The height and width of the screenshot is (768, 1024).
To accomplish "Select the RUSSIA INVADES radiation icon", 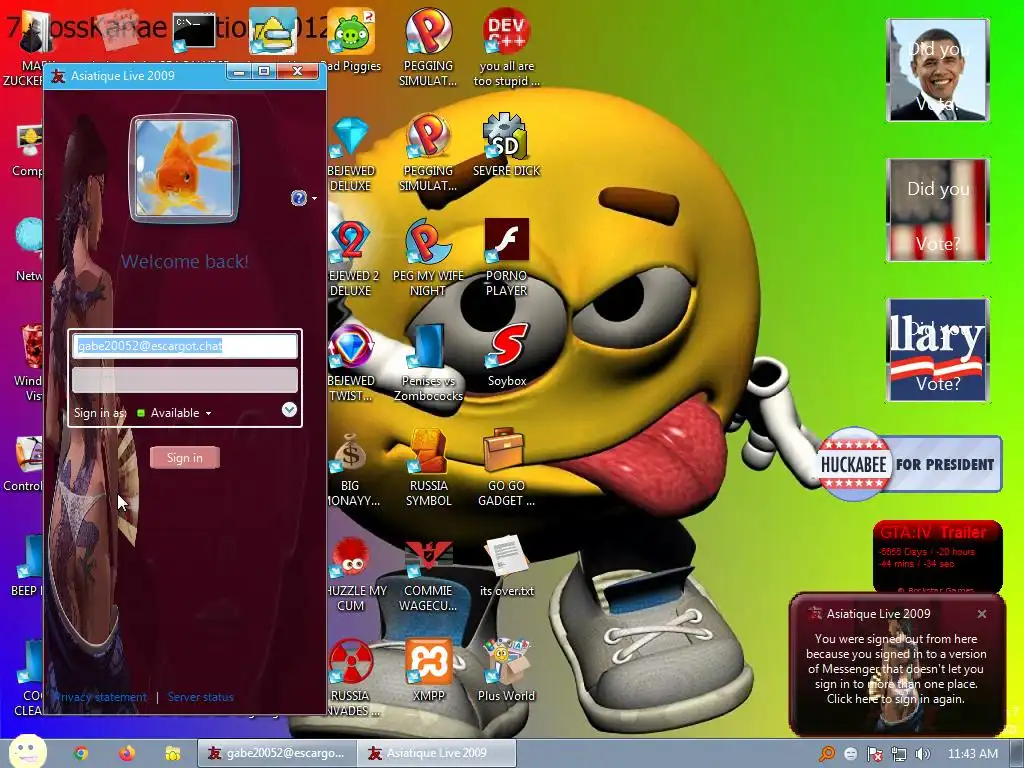I will pos(351,678).
